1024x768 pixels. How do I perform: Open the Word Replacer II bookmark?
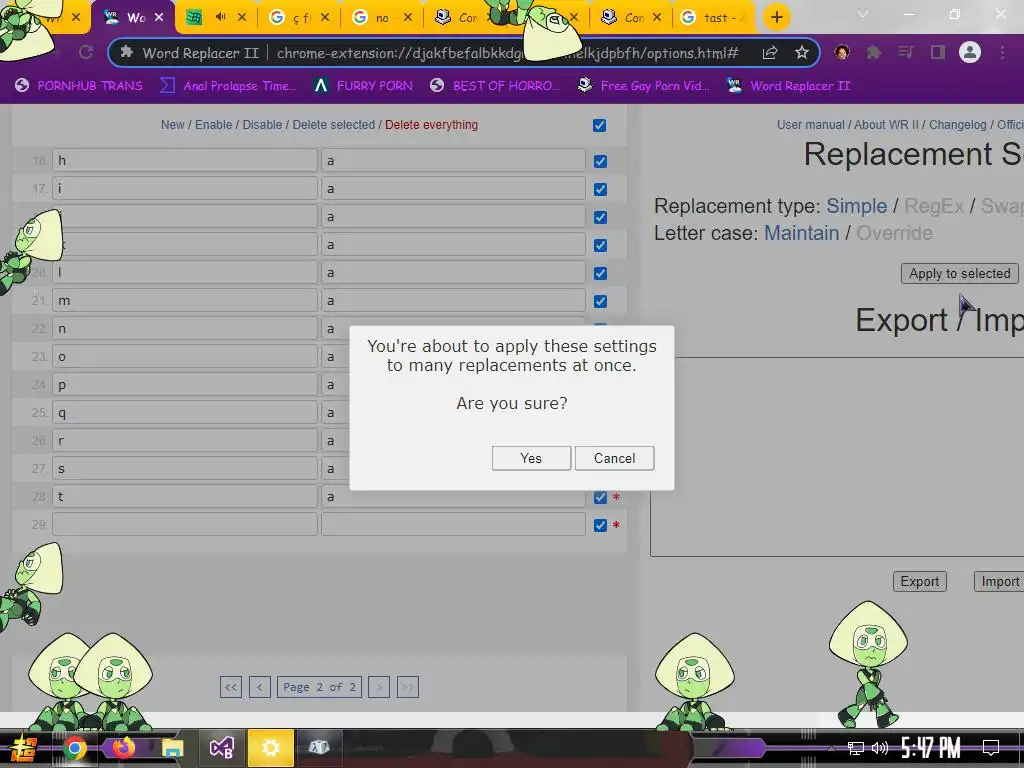(789, 86)
